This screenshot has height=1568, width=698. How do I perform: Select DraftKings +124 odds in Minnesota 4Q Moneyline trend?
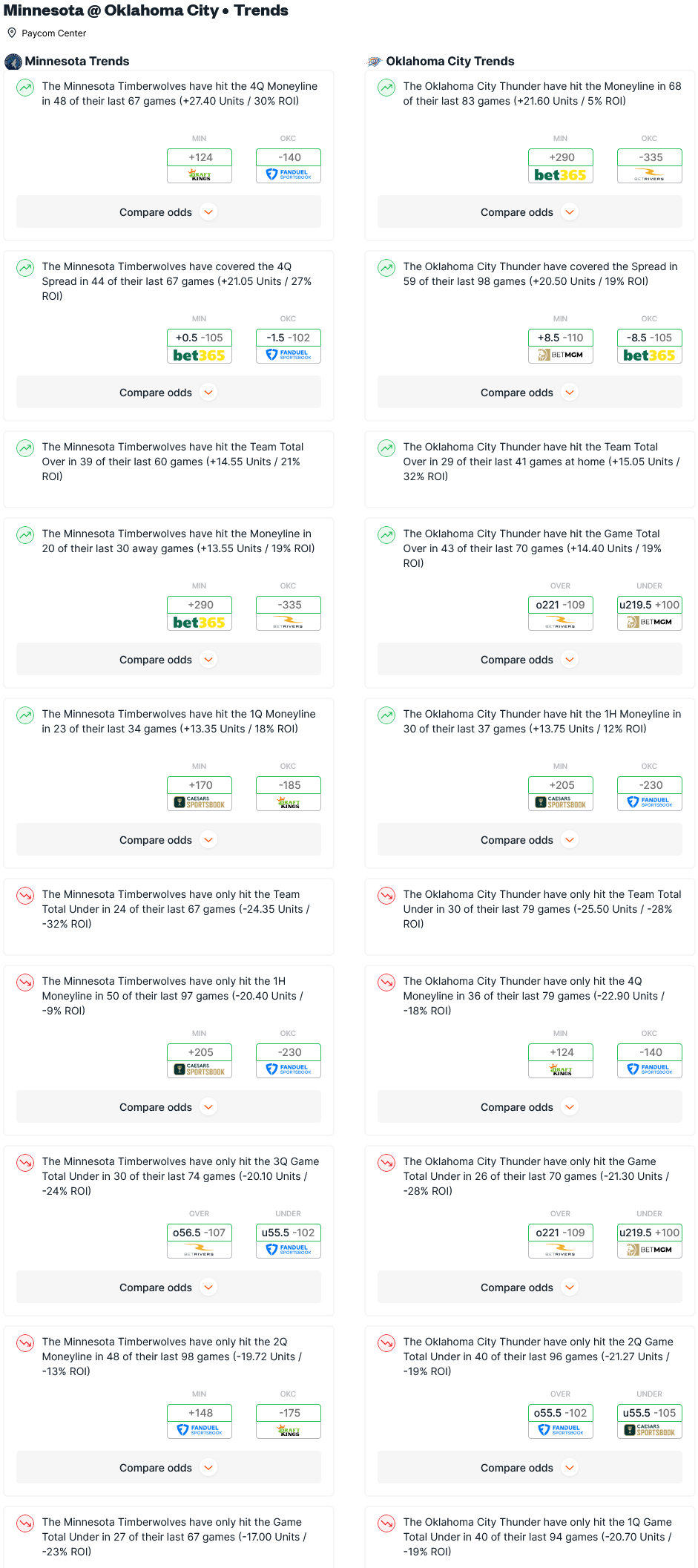(x=200, y=165)
